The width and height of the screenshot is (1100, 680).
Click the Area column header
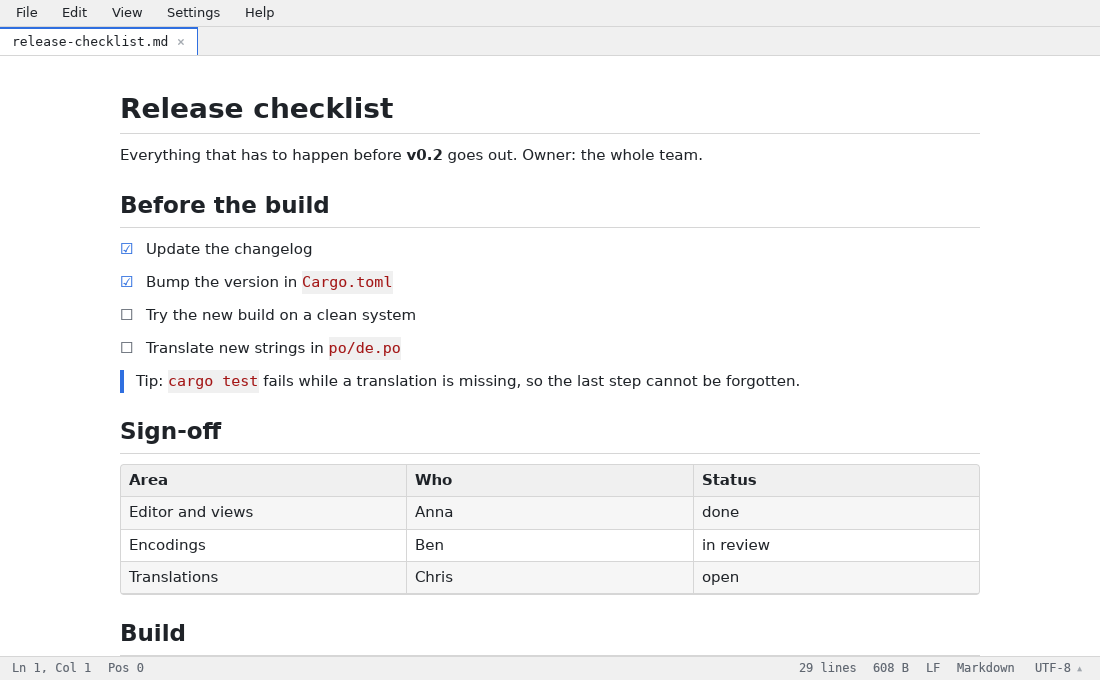263,480
